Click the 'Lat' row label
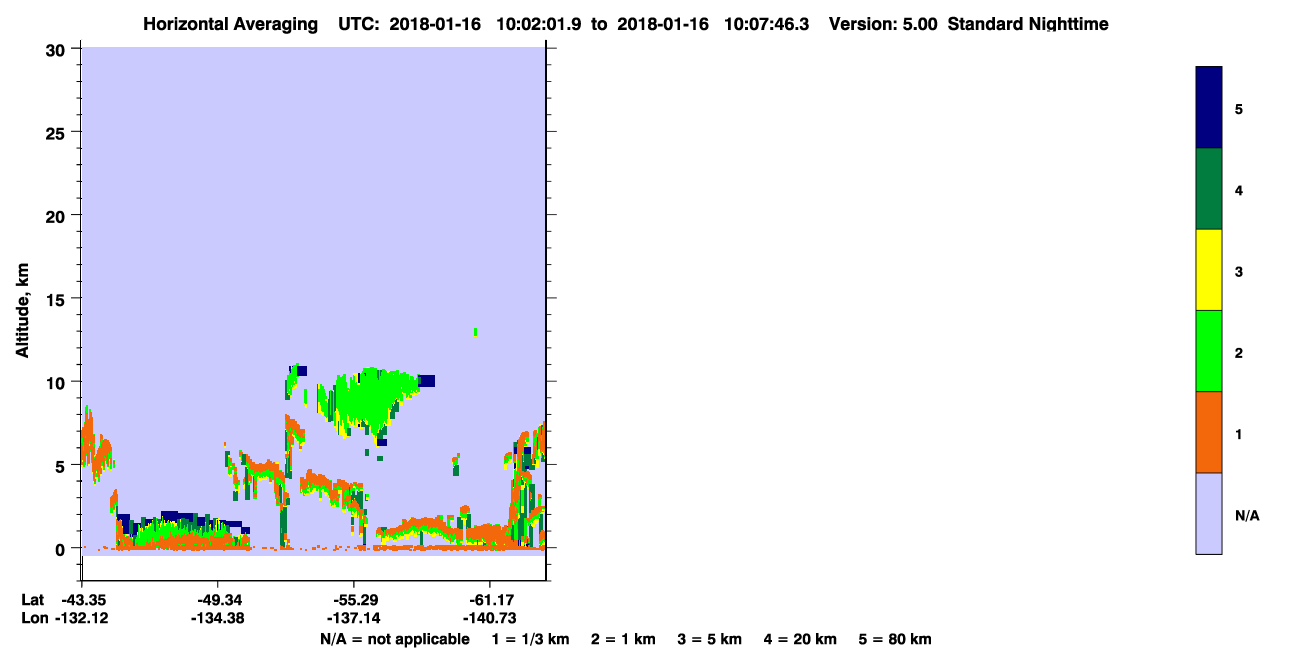1300x667 pixels. point(32,599)
